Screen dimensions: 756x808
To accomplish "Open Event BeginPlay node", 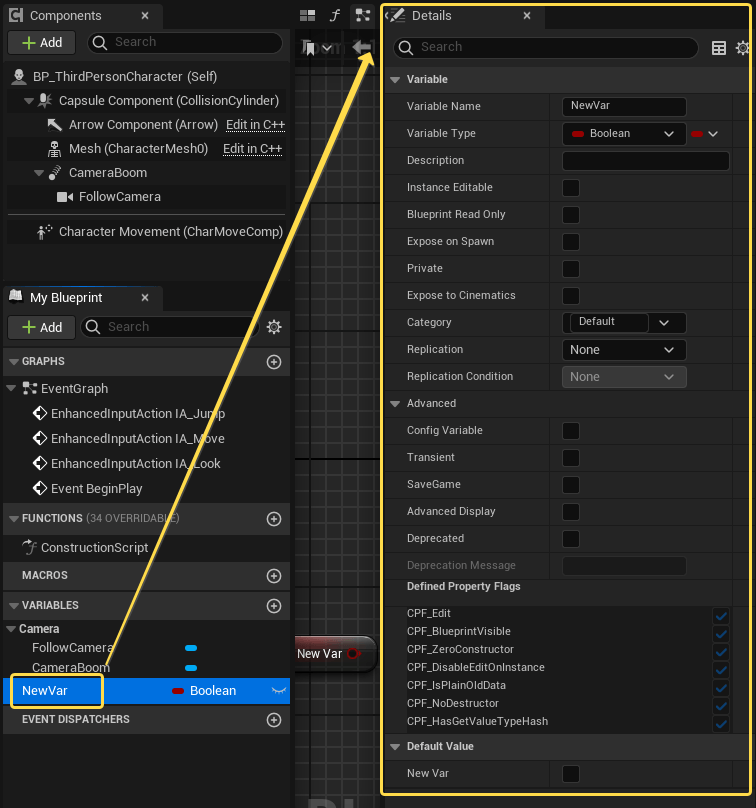I will pyautogui.click(x=88, y=489).
